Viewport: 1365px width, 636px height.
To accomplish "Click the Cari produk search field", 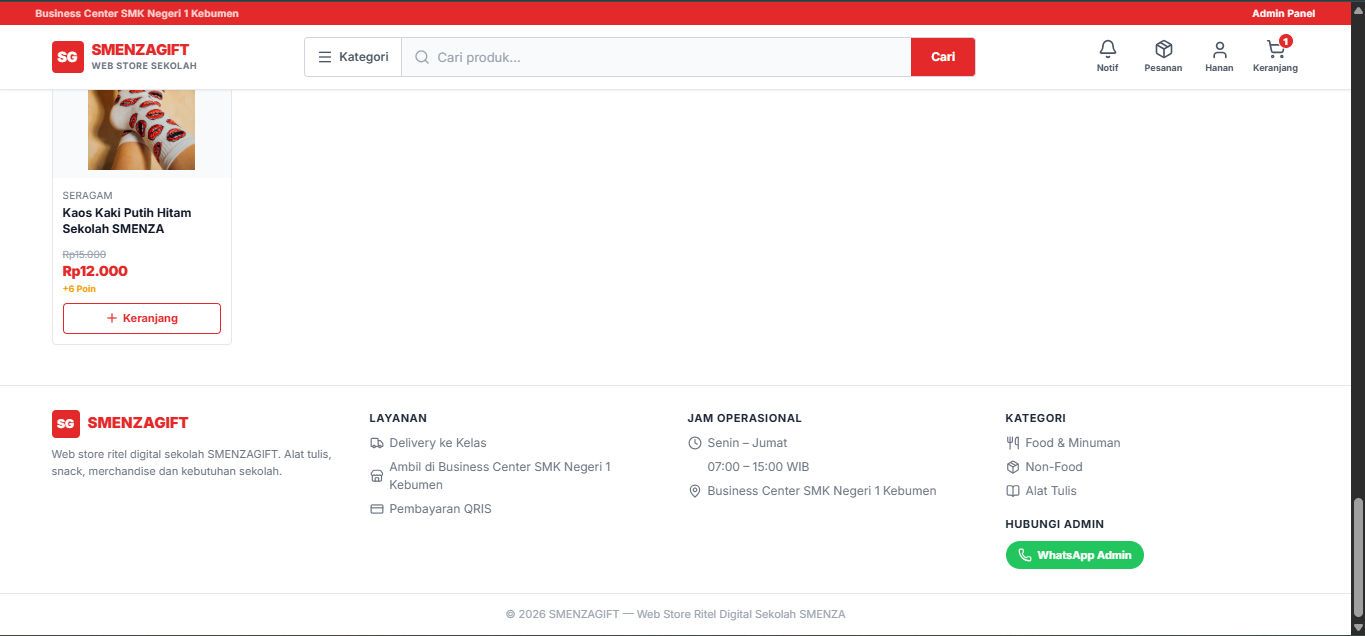I will coord(656,57).
